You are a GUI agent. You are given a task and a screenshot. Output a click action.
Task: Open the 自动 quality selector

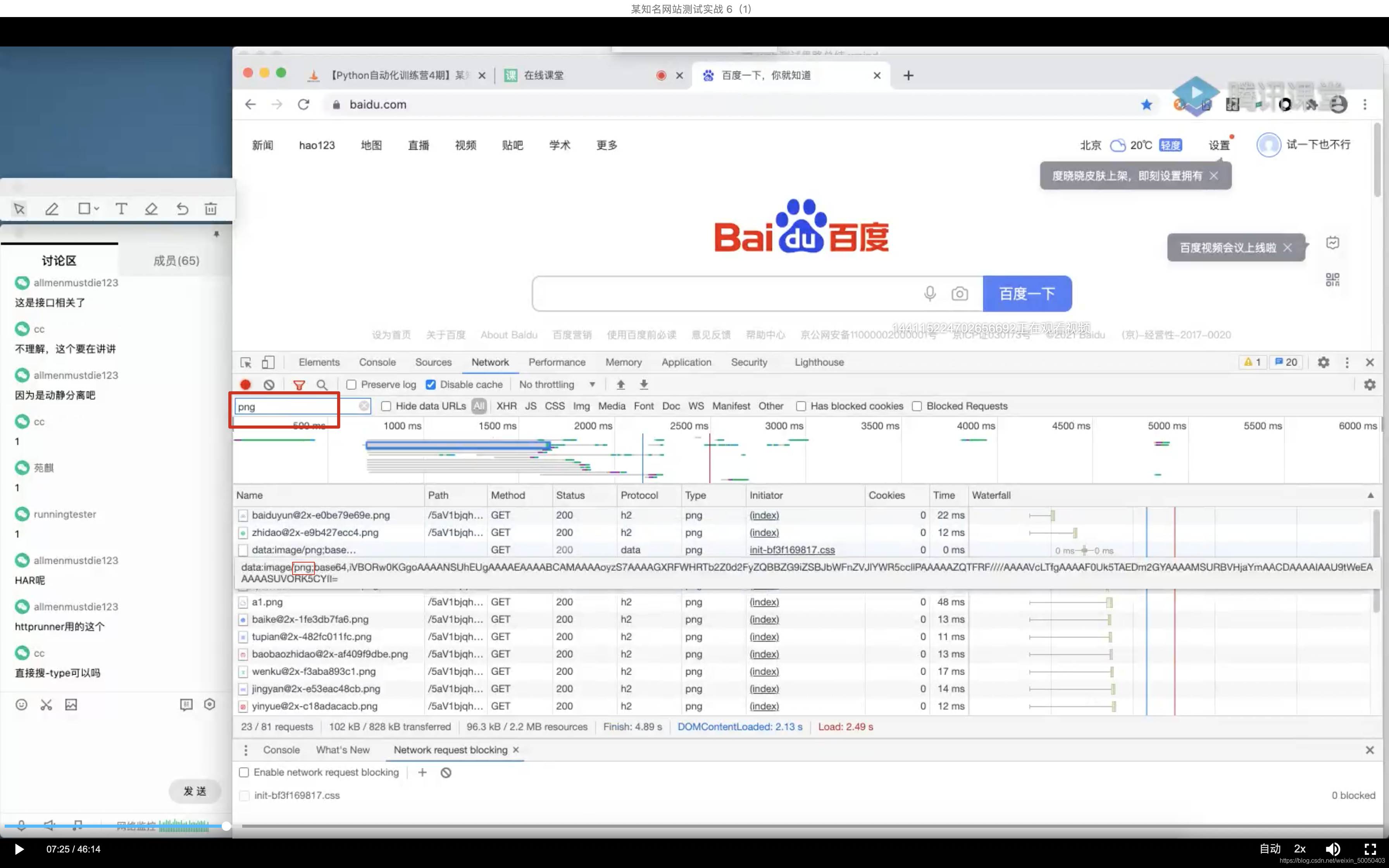pyautogui.click(x=1270, y=849)
